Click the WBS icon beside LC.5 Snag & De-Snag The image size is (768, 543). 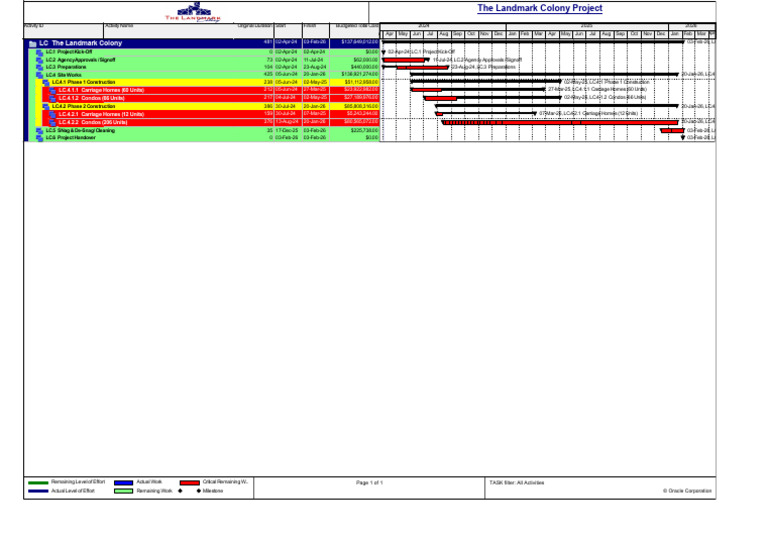click(40, 131)
